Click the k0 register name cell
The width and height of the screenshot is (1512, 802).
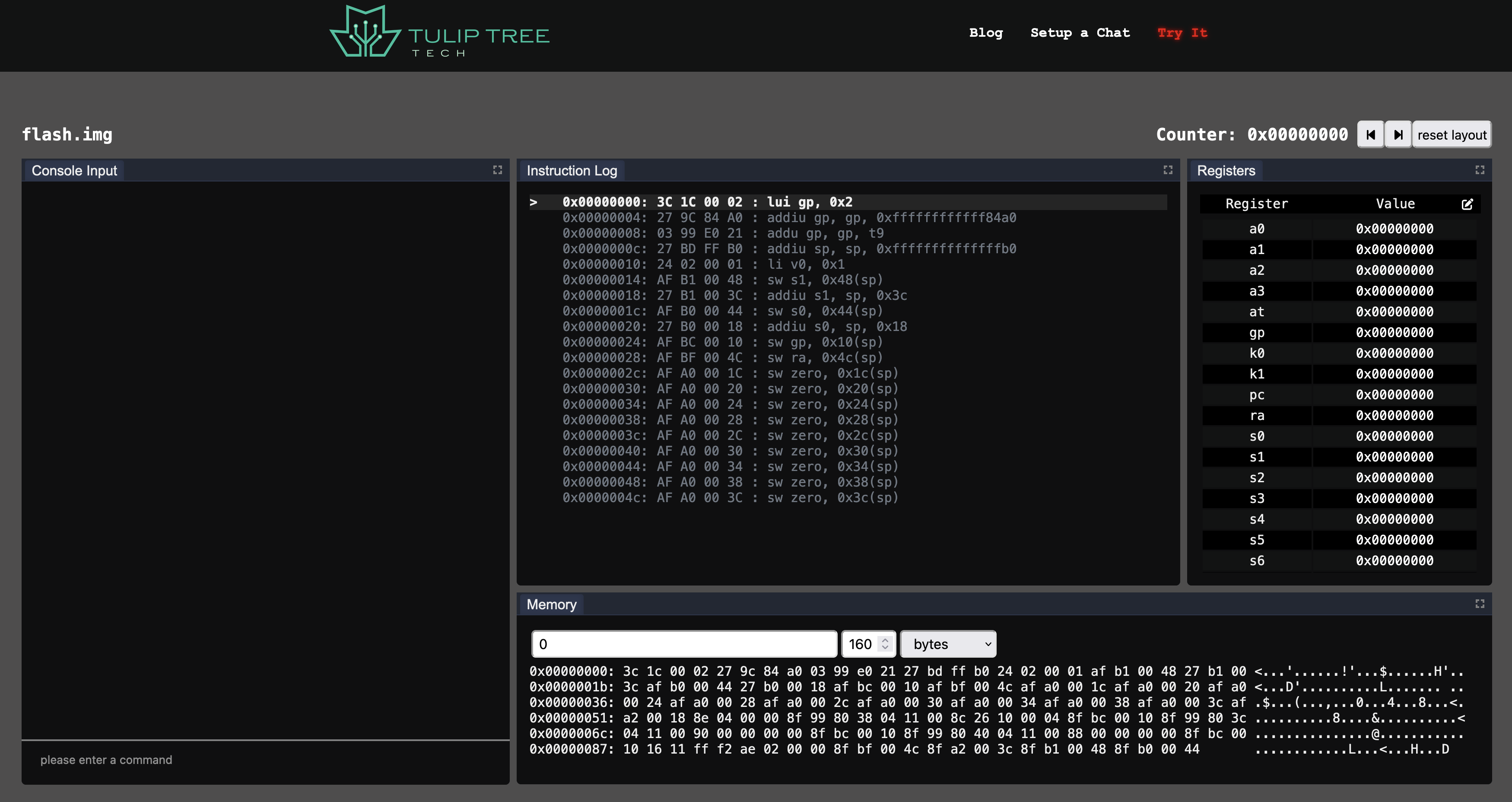[1257, 353]
